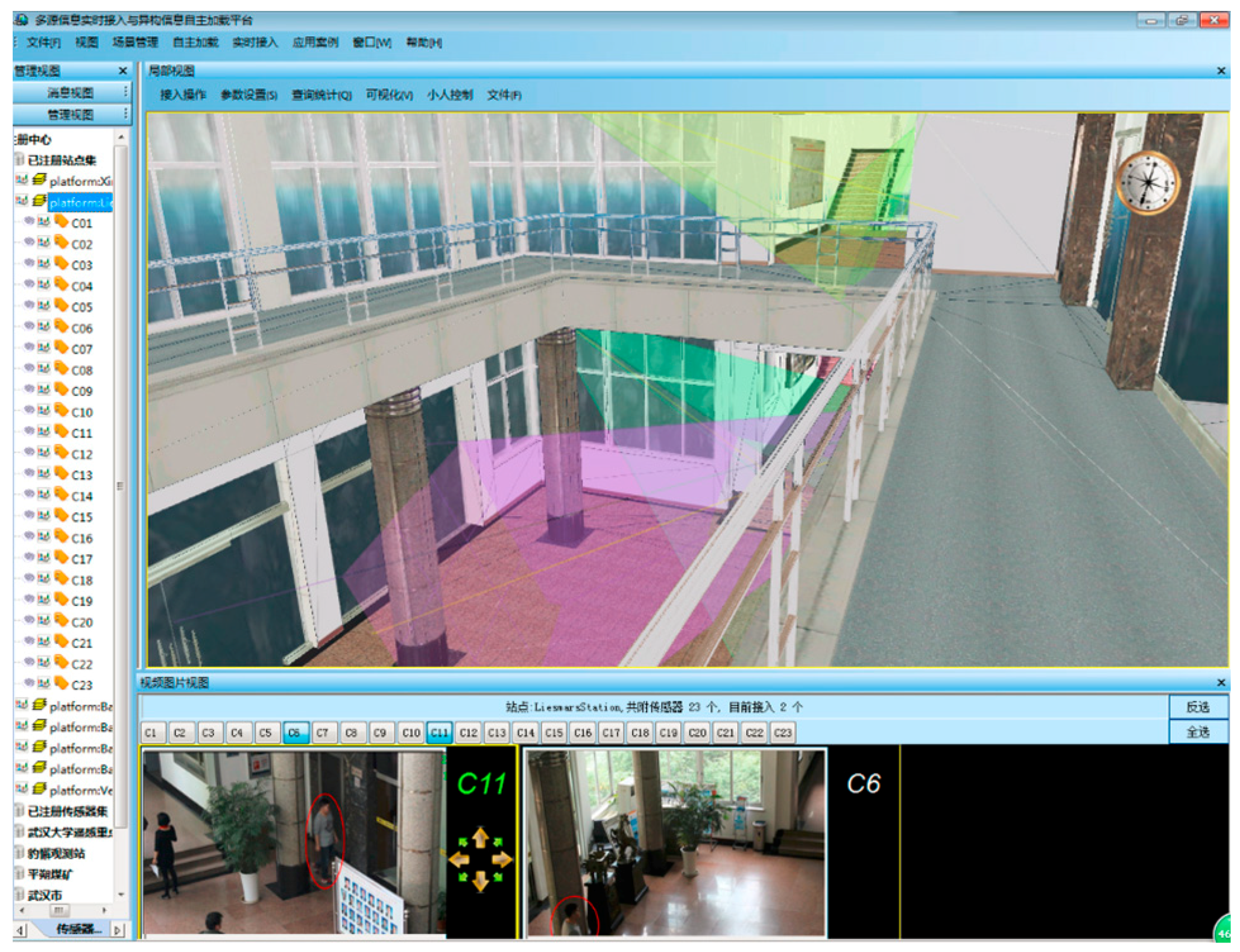This screenshot has width=1240, height=952.
Task: Toggle visibility eye for sensor C07
Action: click(x=28, y=348)
